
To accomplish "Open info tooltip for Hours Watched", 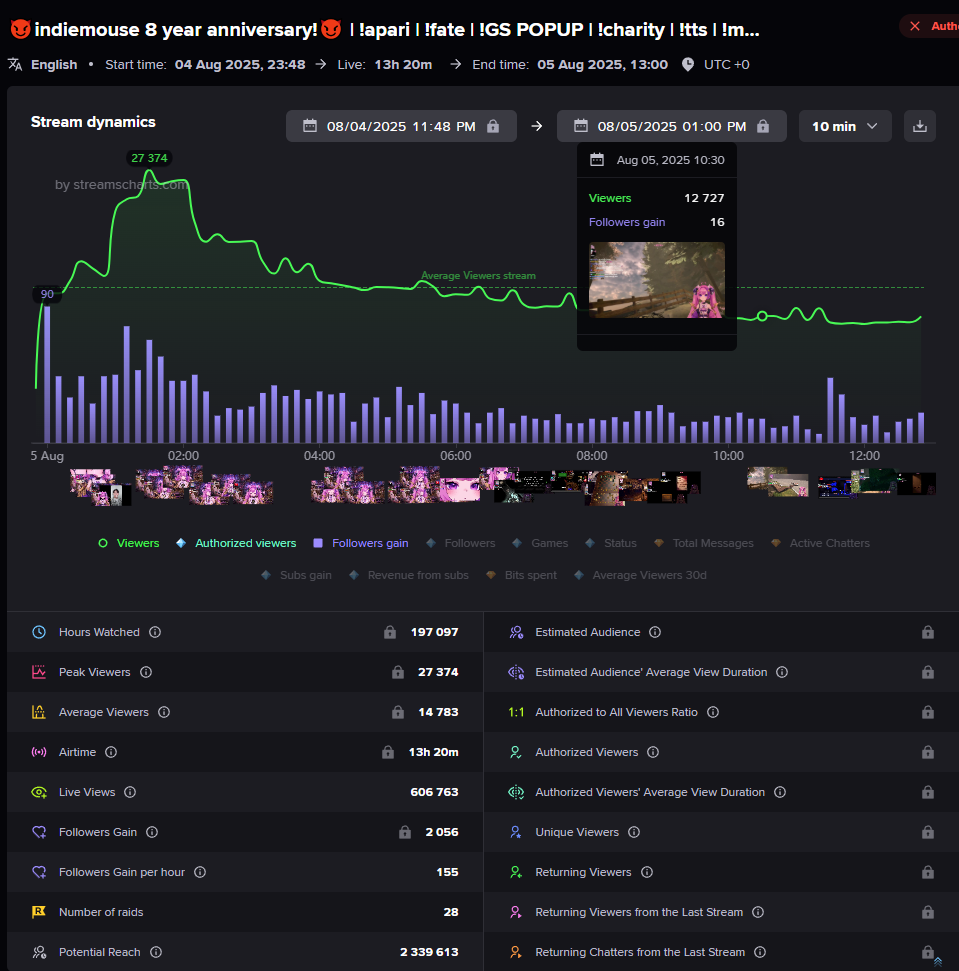I will 155,632.
